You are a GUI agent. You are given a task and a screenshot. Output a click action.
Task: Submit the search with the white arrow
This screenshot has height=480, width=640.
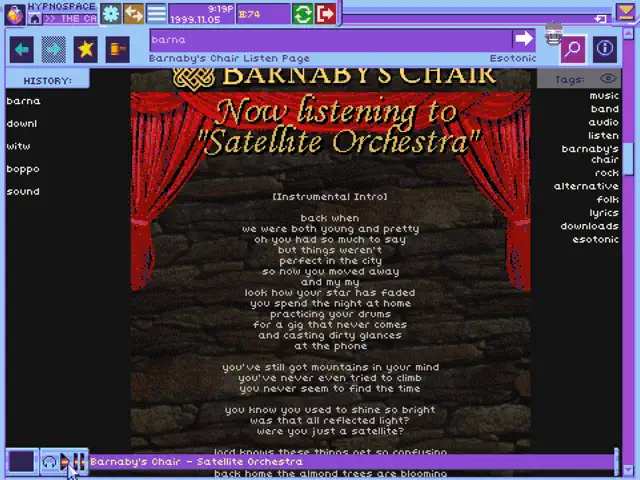click(x=524, y=40)
